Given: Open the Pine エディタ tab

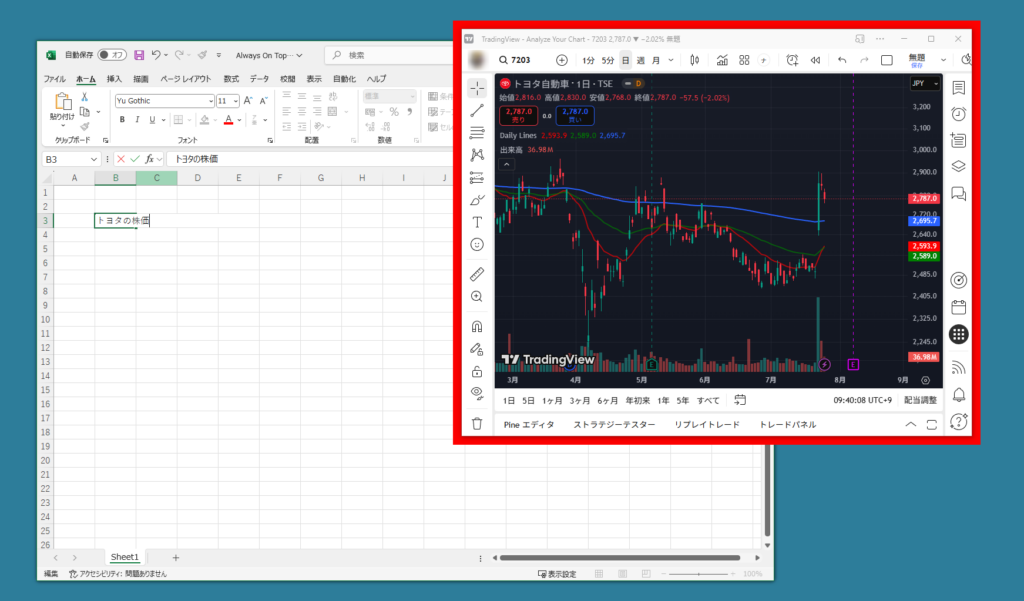Looking at the screenshot, I should pos(529,425).
